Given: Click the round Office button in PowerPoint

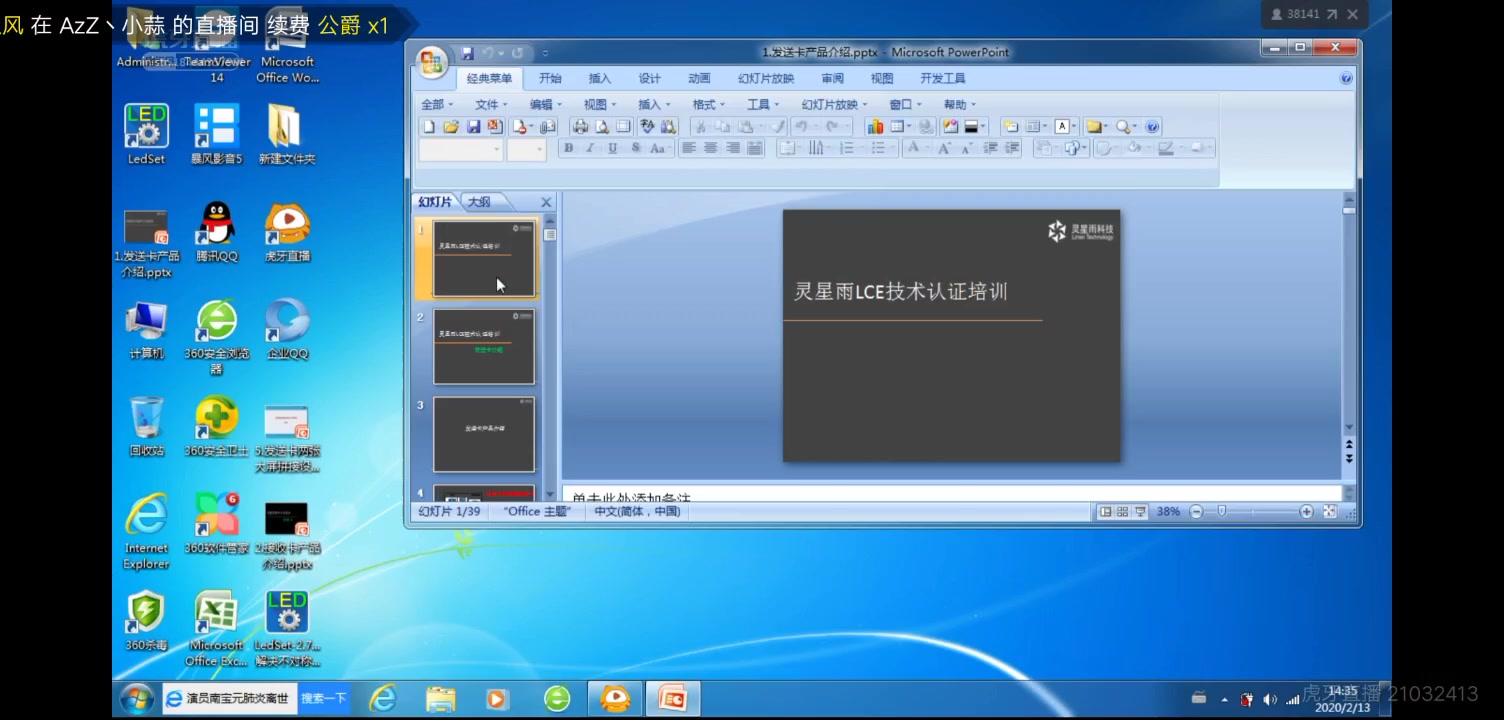Looking at the screenshot, I should tap(433, 64).
